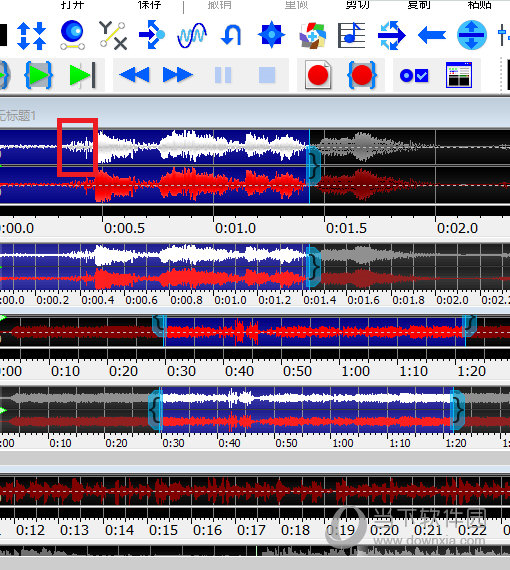Click finish marker brace in single red waveform window

(x=470, y=326)
